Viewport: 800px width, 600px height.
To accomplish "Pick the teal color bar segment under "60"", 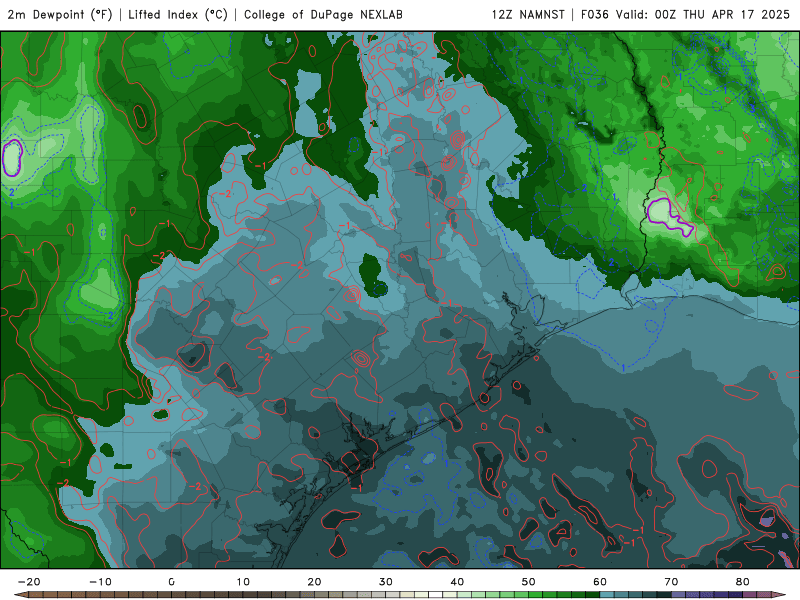I will click(607, 595).
